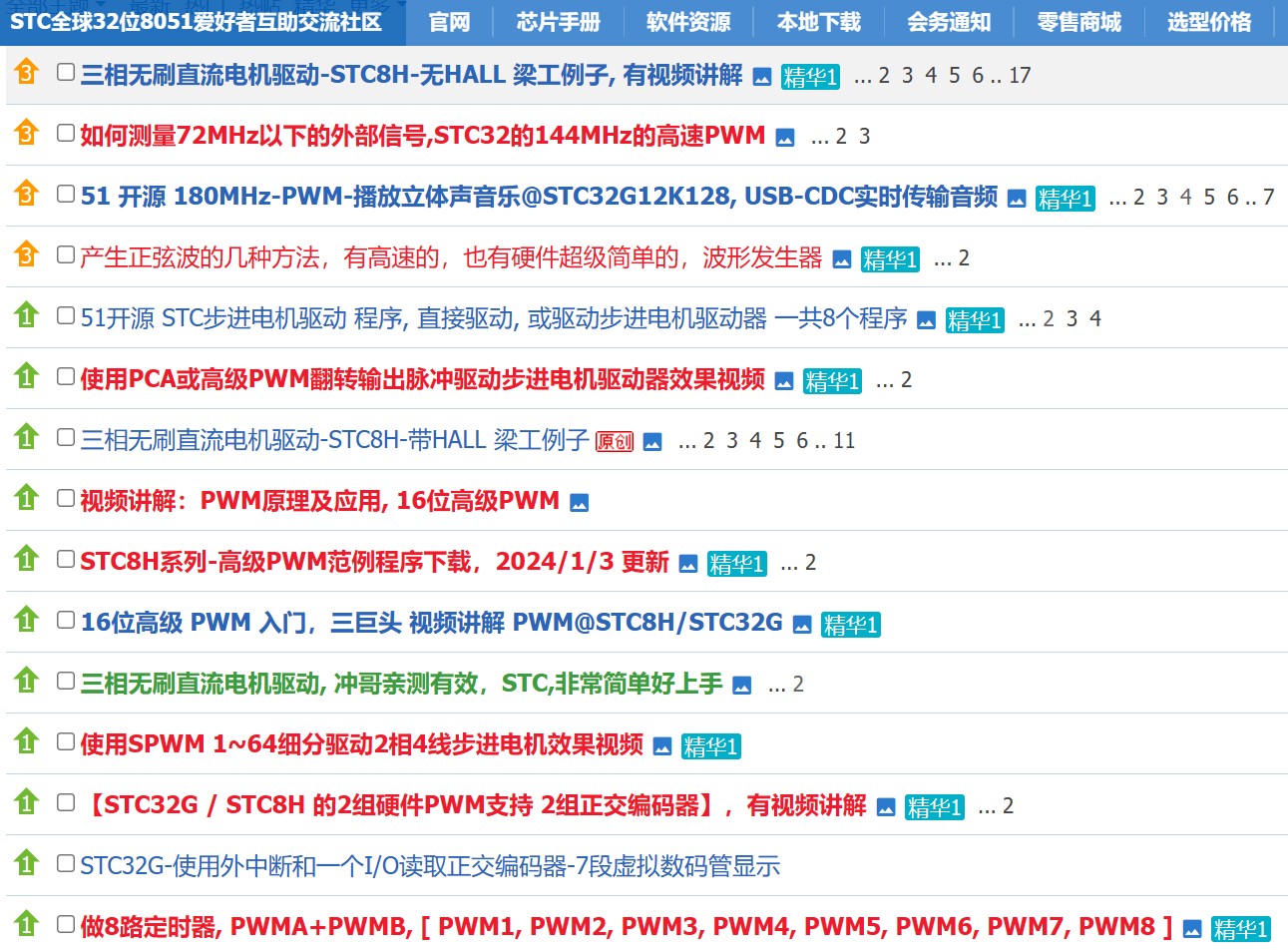
Task: Open thread STC8H系列-高级PWM范例程序下载
Action: (x=374, y=562)
